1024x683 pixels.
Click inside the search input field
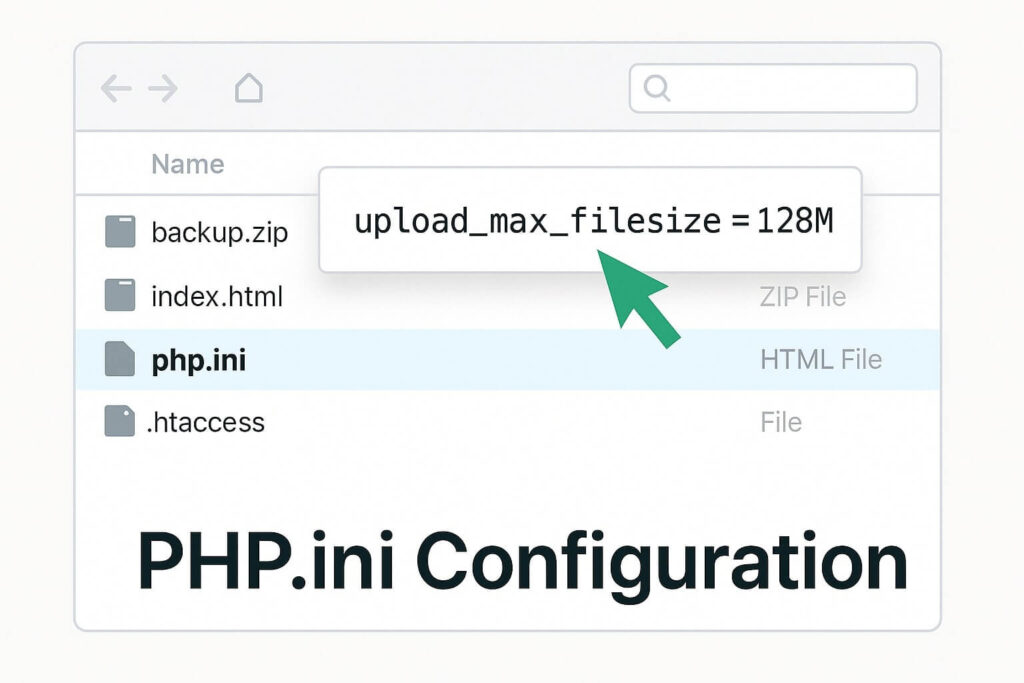(x=780, y=89)
